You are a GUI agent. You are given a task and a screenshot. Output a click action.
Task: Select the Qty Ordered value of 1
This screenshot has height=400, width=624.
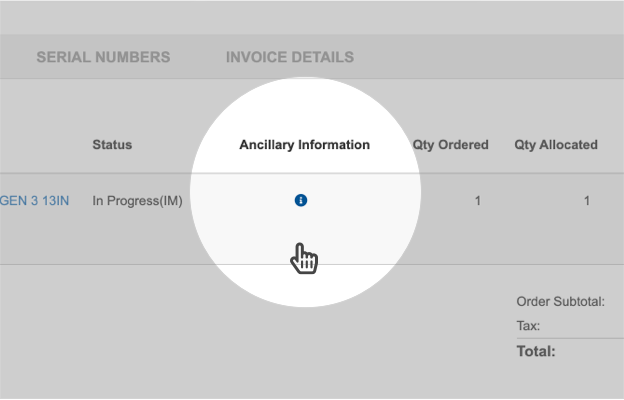click(x=478, y=201)
